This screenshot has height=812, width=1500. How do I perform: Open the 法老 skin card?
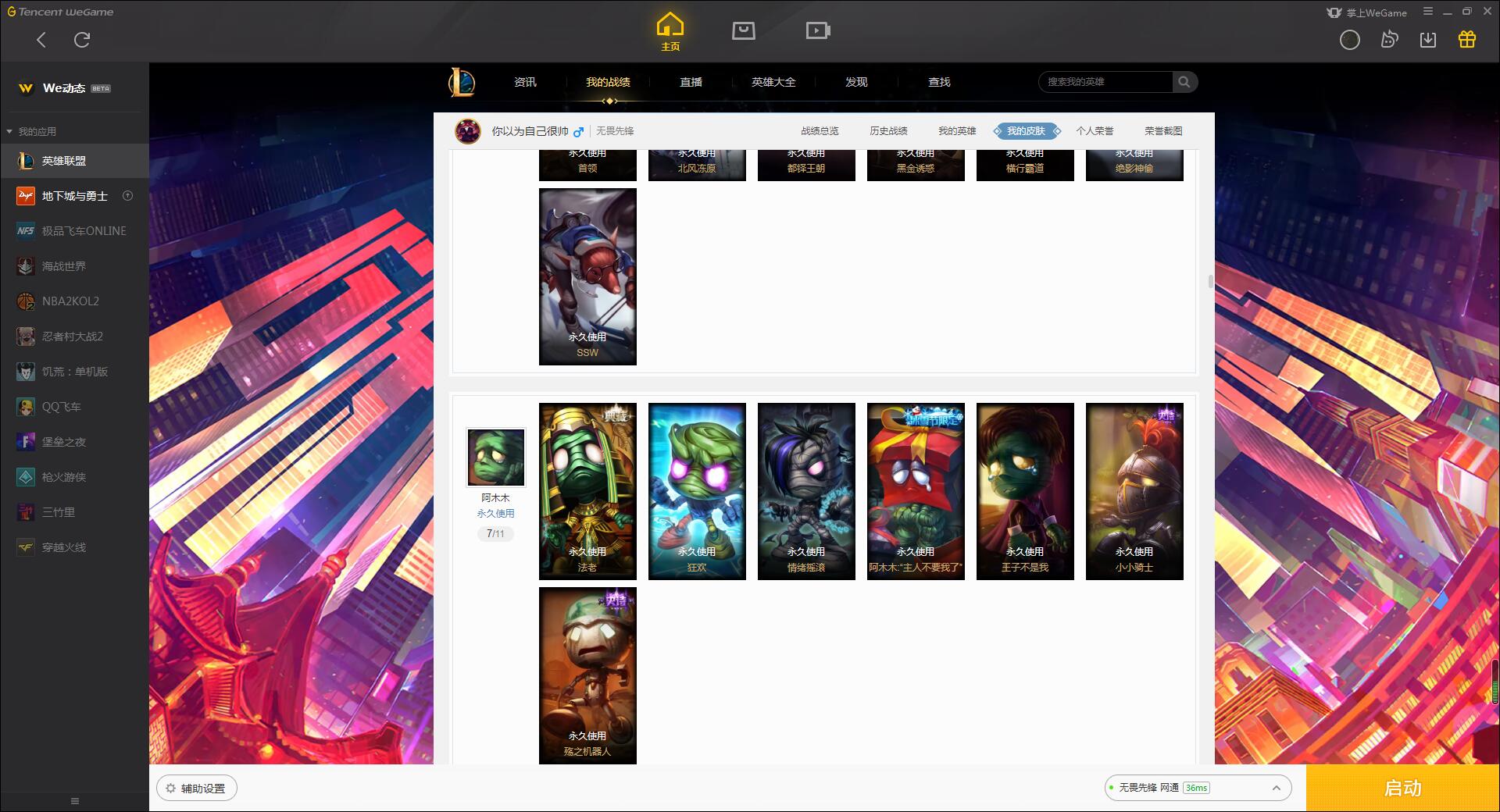click(587, 491)
